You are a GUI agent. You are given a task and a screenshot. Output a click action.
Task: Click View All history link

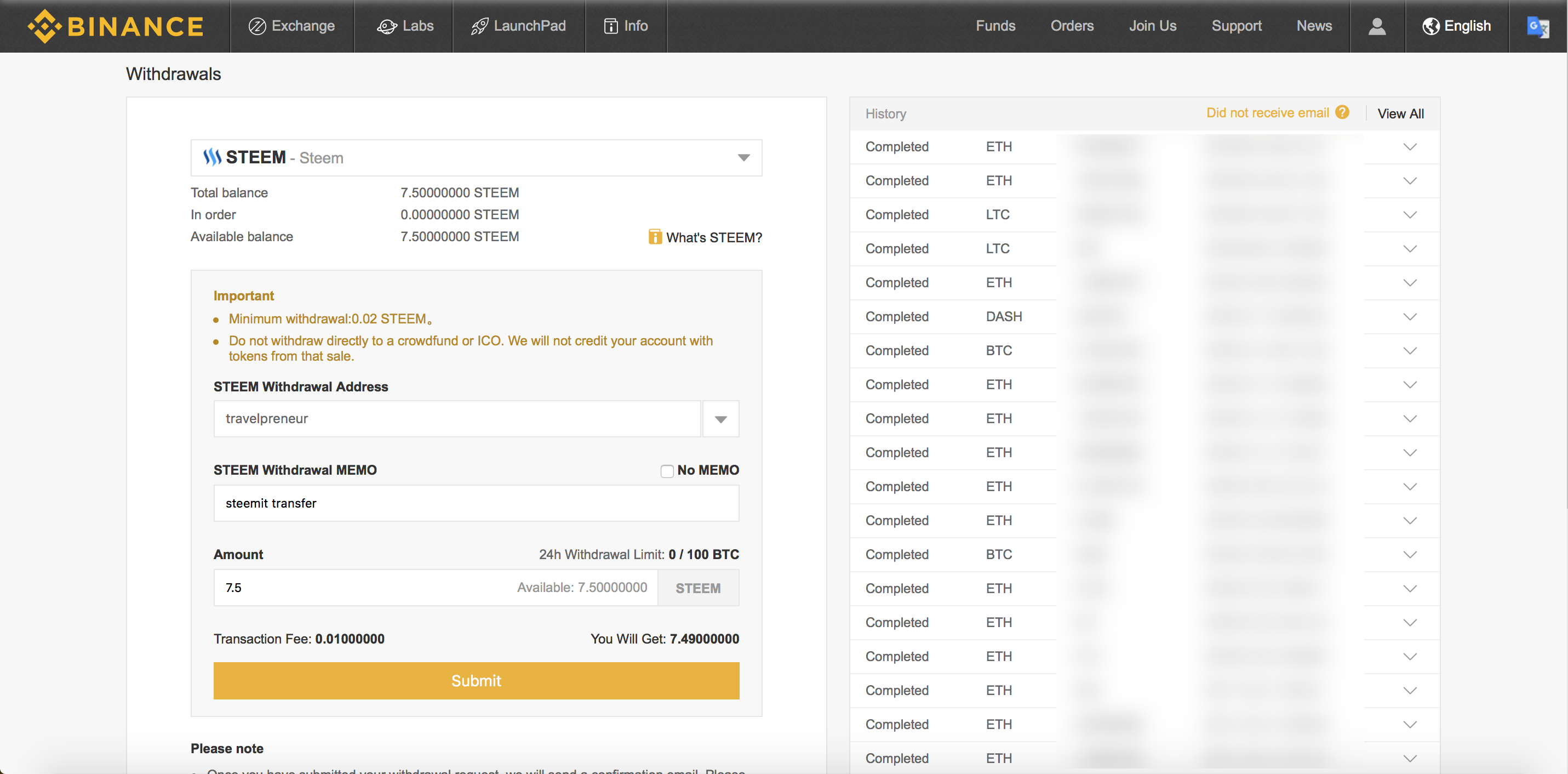coord(1400,114)
